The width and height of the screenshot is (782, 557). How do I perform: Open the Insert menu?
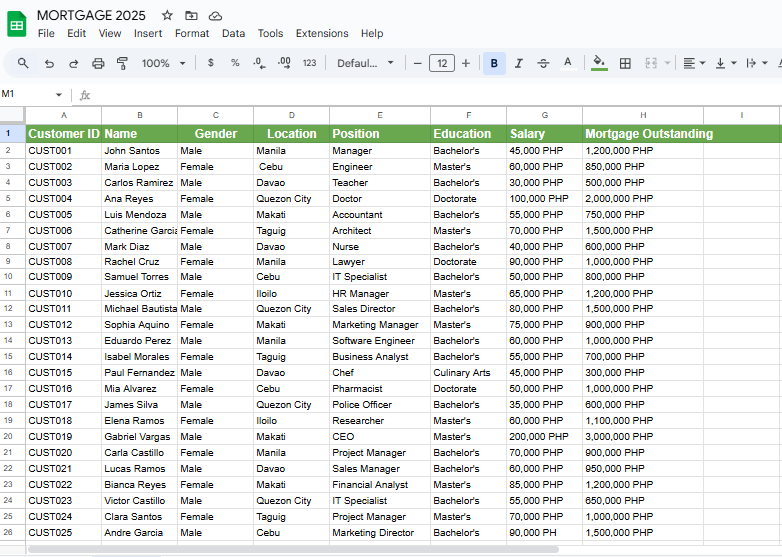coord(148,33)
